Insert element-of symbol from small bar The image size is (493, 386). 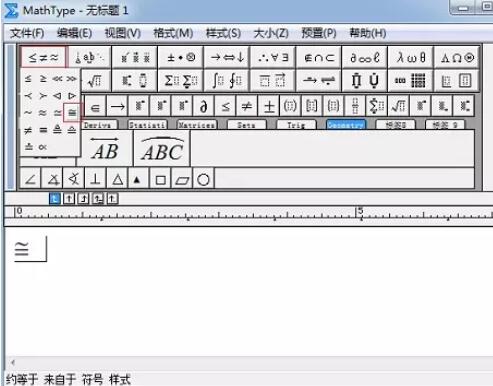pos(95,107)
